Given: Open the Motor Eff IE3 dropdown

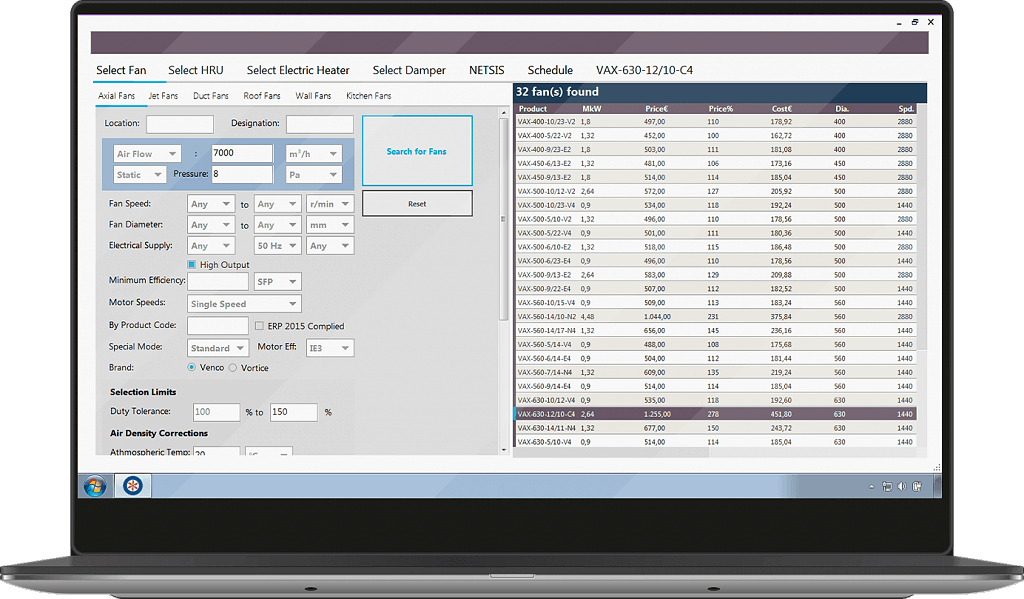Looking at the screenshot, I should [331, 348].
